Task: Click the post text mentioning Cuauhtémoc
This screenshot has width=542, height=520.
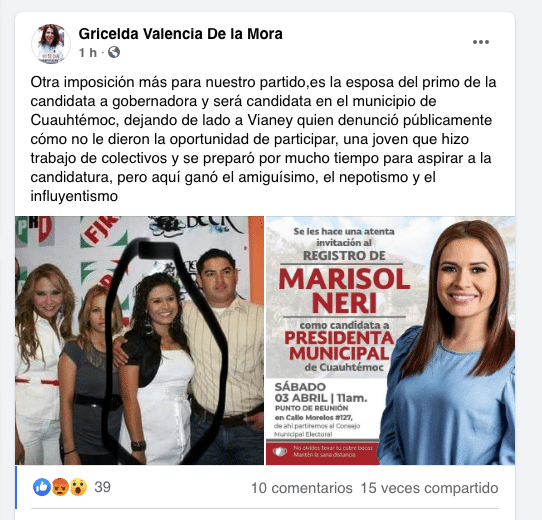Action: (x=263, y=139)
